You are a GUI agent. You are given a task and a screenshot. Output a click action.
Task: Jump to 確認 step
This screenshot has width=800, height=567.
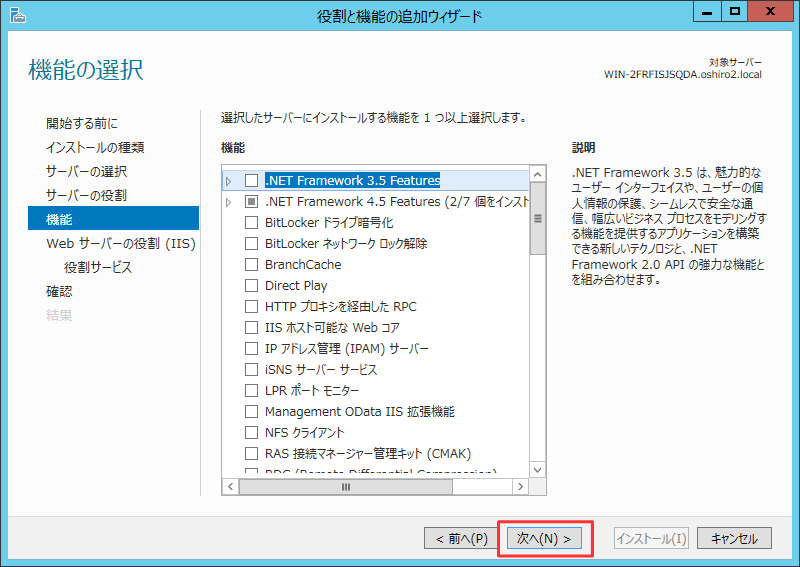59,291
